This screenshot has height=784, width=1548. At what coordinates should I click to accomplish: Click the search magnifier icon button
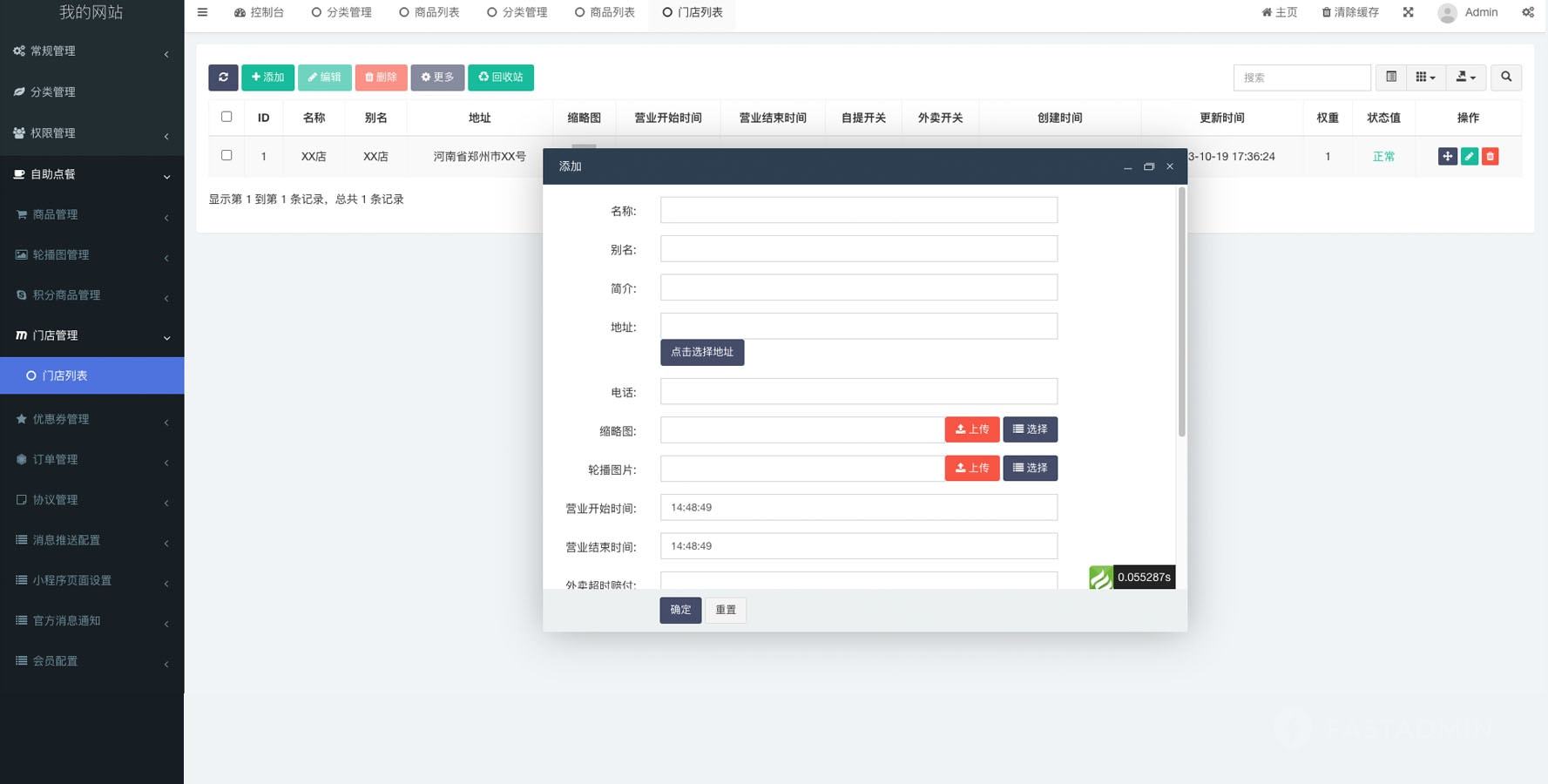(1505, 78)
